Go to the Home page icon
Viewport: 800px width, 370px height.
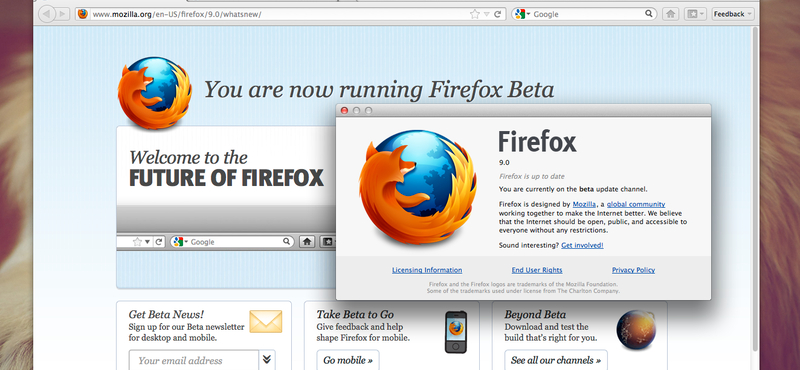(x=670, y=14)
